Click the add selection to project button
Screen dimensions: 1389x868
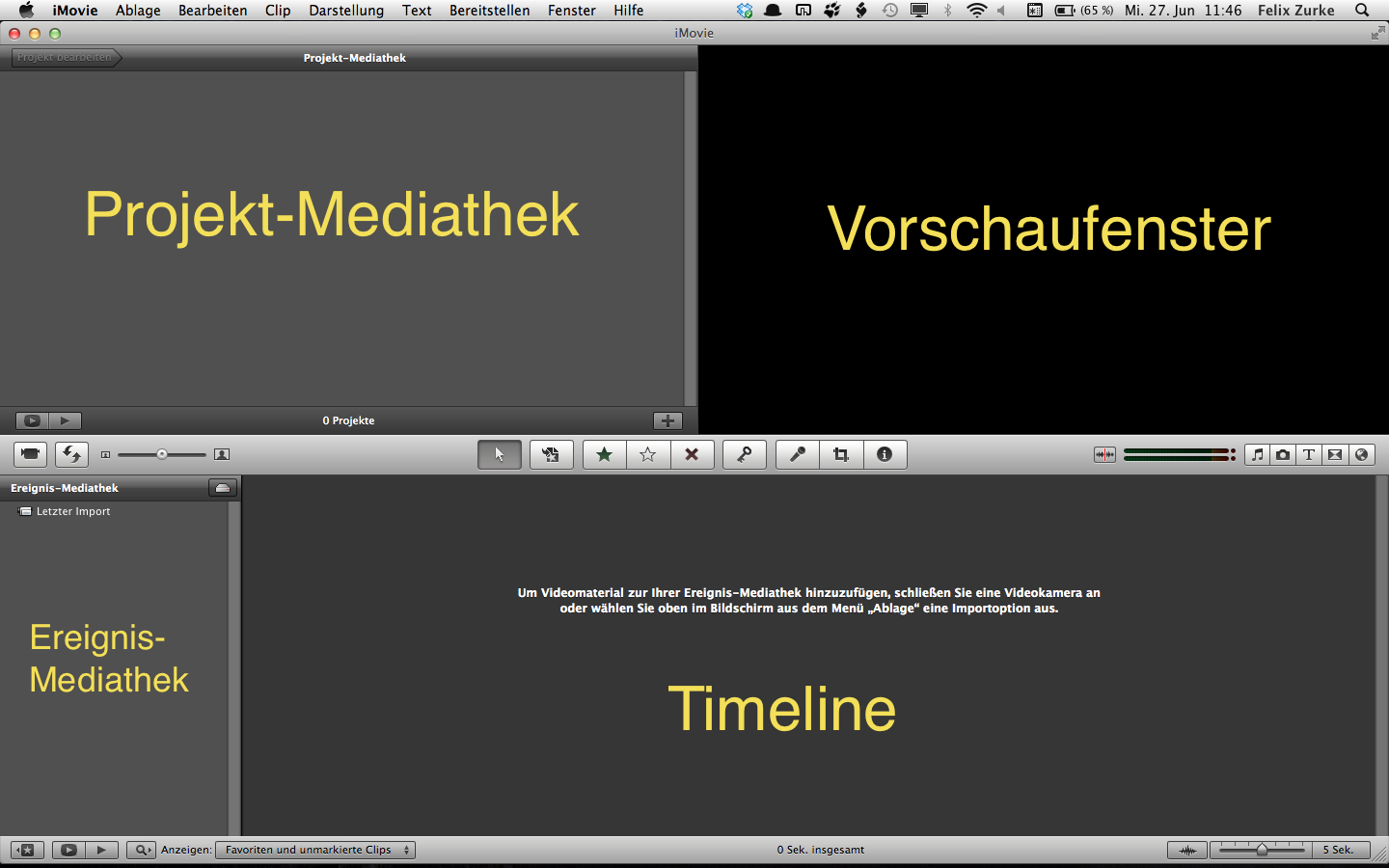tap(551, 454)
